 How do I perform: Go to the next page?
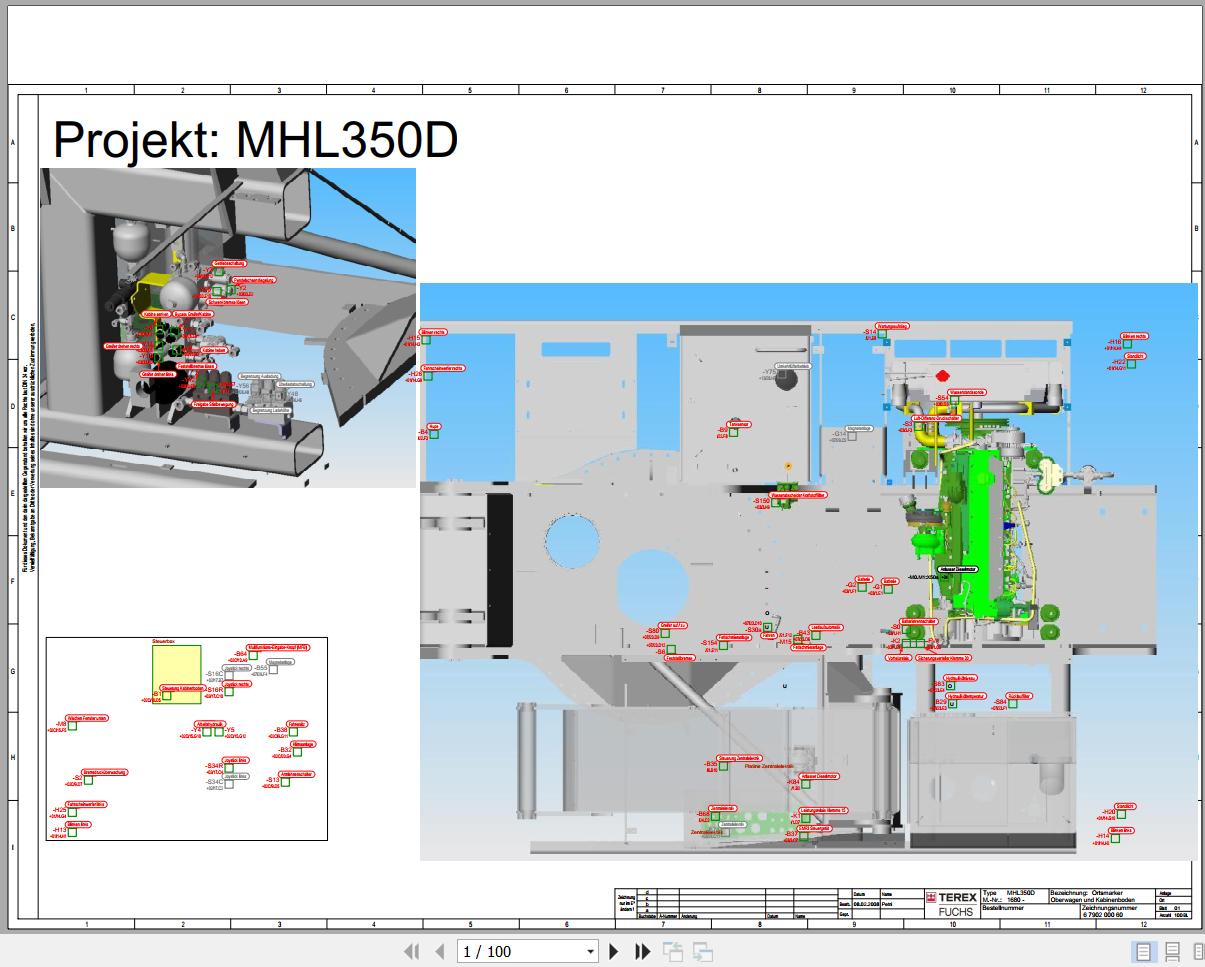click(614, 951)
